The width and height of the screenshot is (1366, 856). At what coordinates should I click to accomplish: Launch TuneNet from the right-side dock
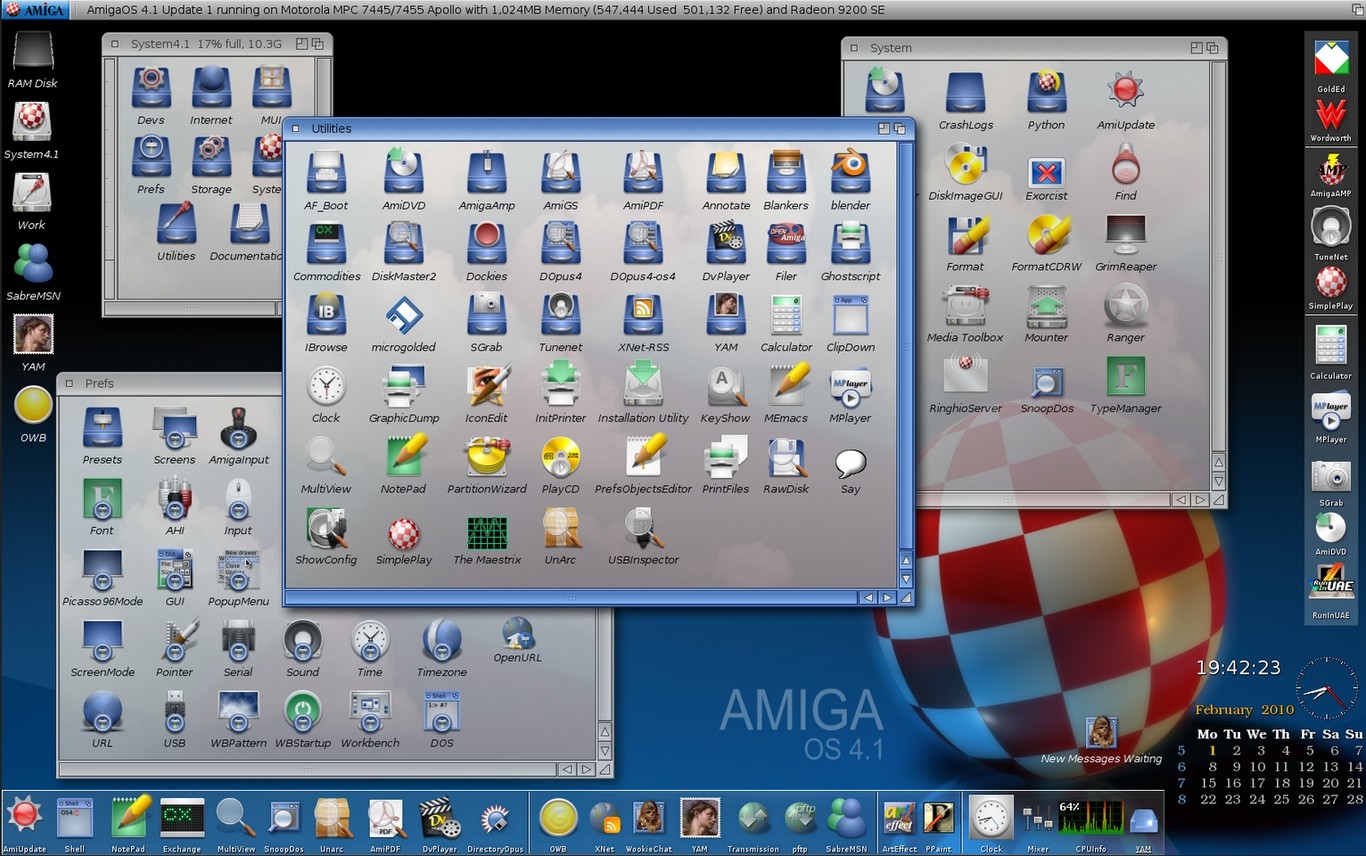tap(1330, 225)
